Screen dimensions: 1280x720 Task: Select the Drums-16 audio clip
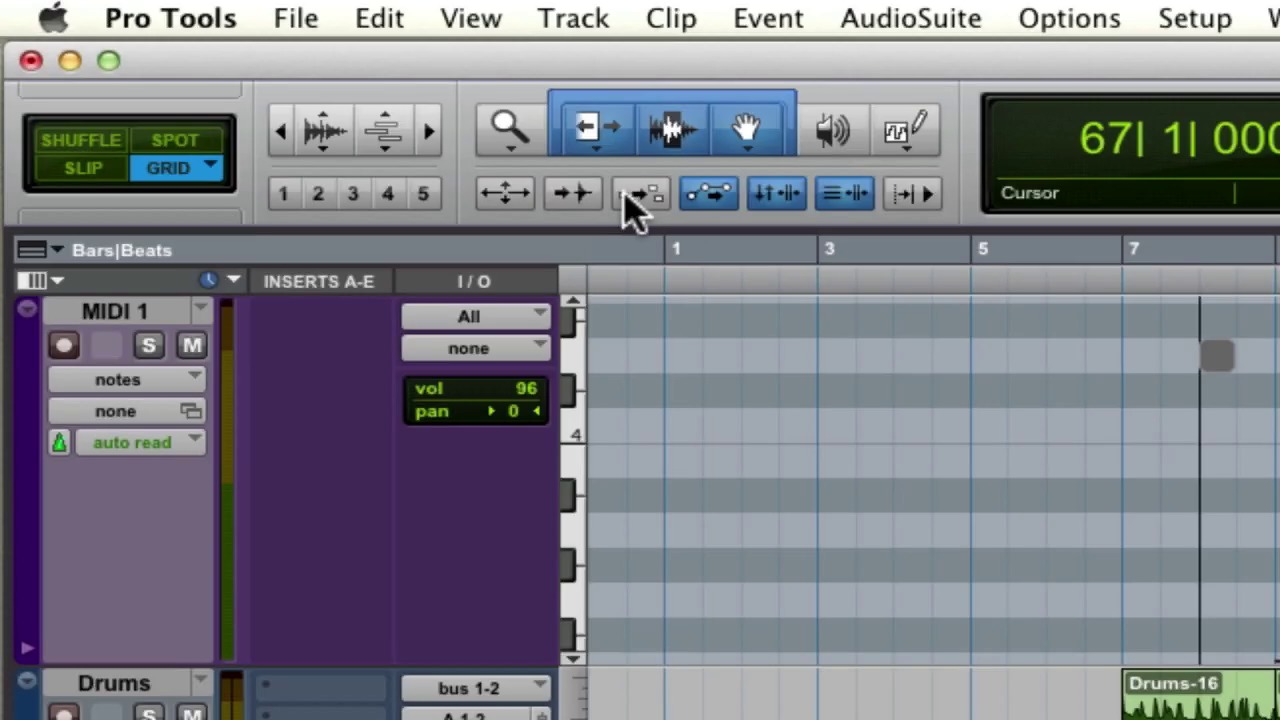click(x=1200, y=694)
